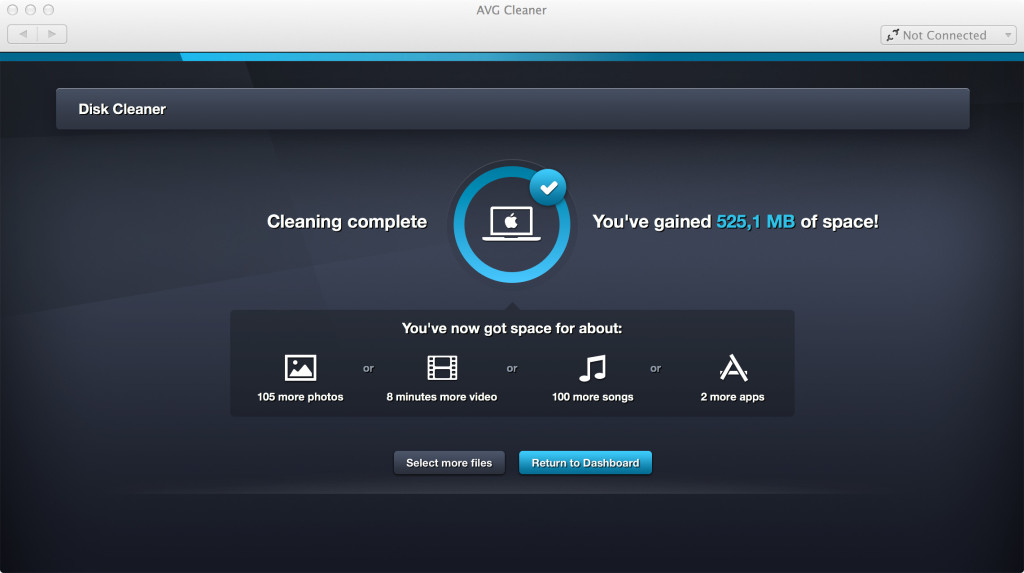Click the Mac laptop icon in the circle
The width and height of the screenshot is (1024, 573).
click(x=511, y=224)
